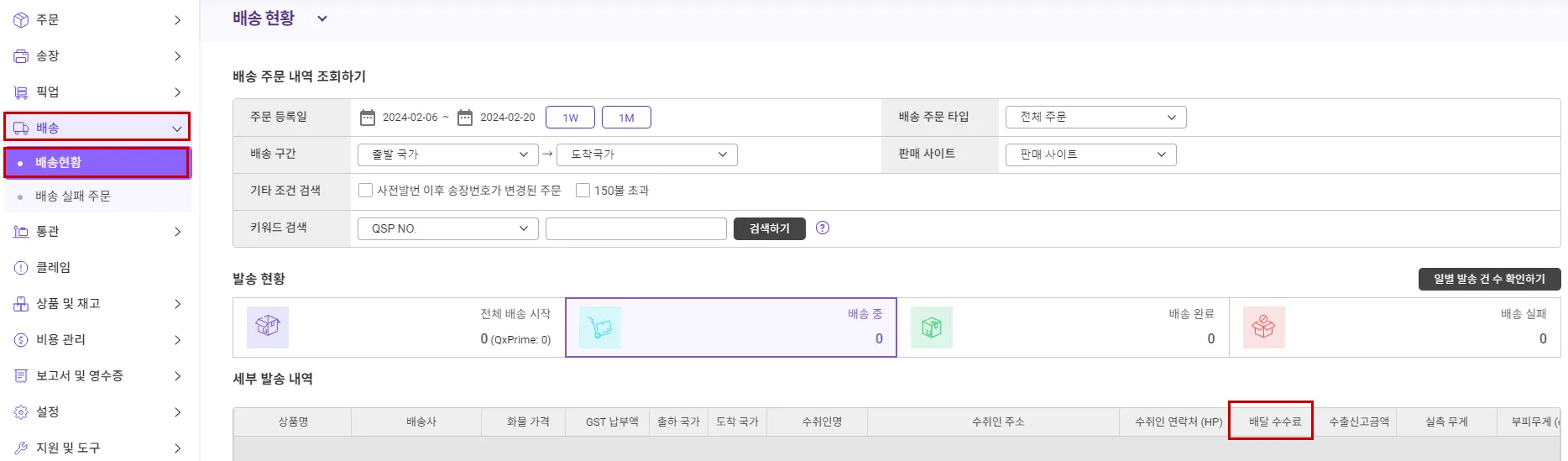
Task: Click the 배송 완료 green package icon
Action: click(x=932, y=327)
